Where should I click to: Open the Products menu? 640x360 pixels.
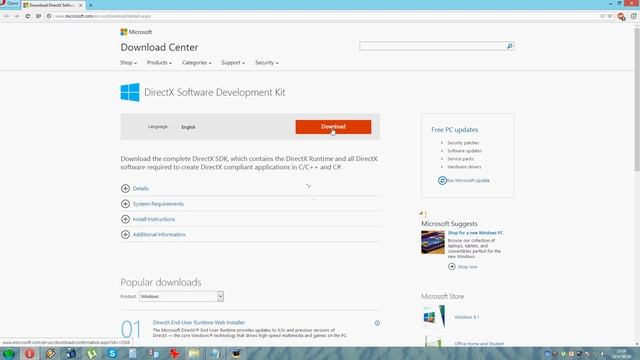[159, 63]
